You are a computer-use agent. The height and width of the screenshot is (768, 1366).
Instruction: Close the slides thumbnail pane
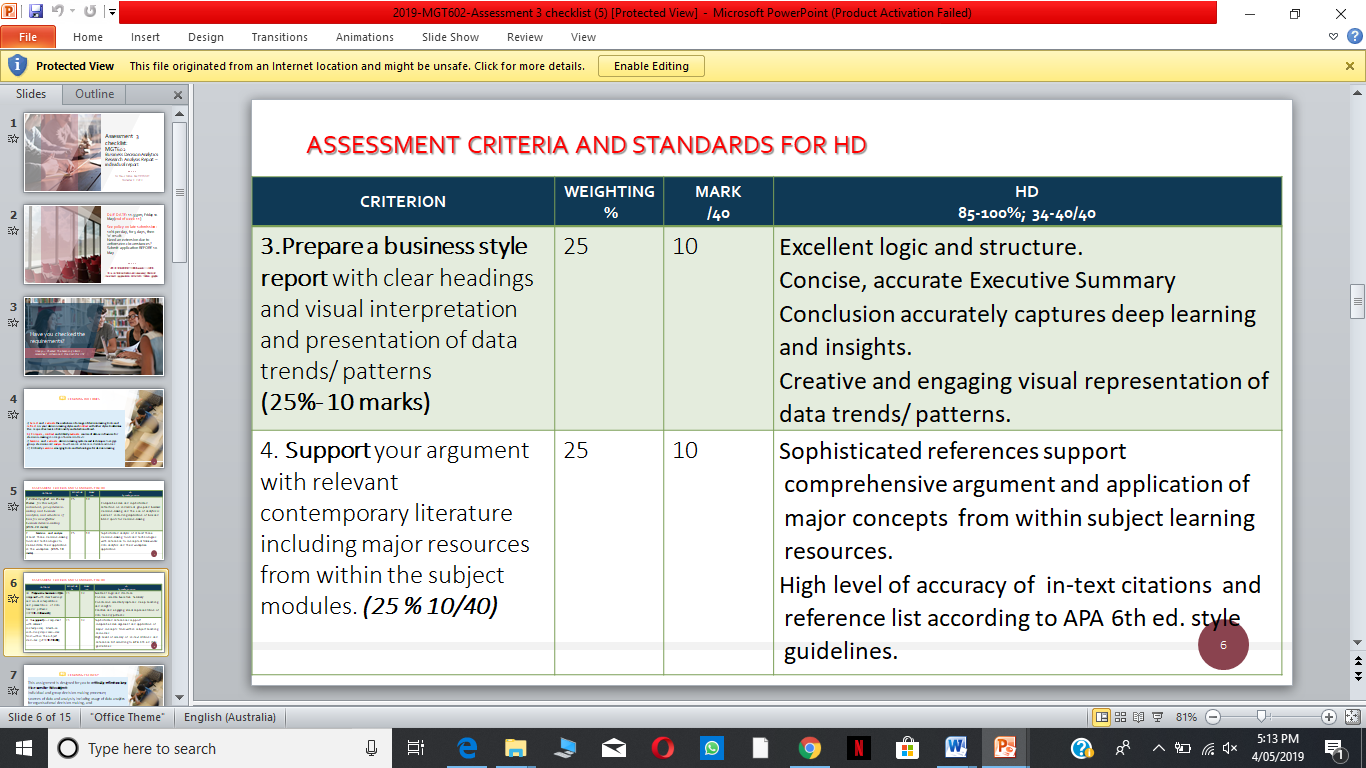pyautogui.click(x=178, y=95)
